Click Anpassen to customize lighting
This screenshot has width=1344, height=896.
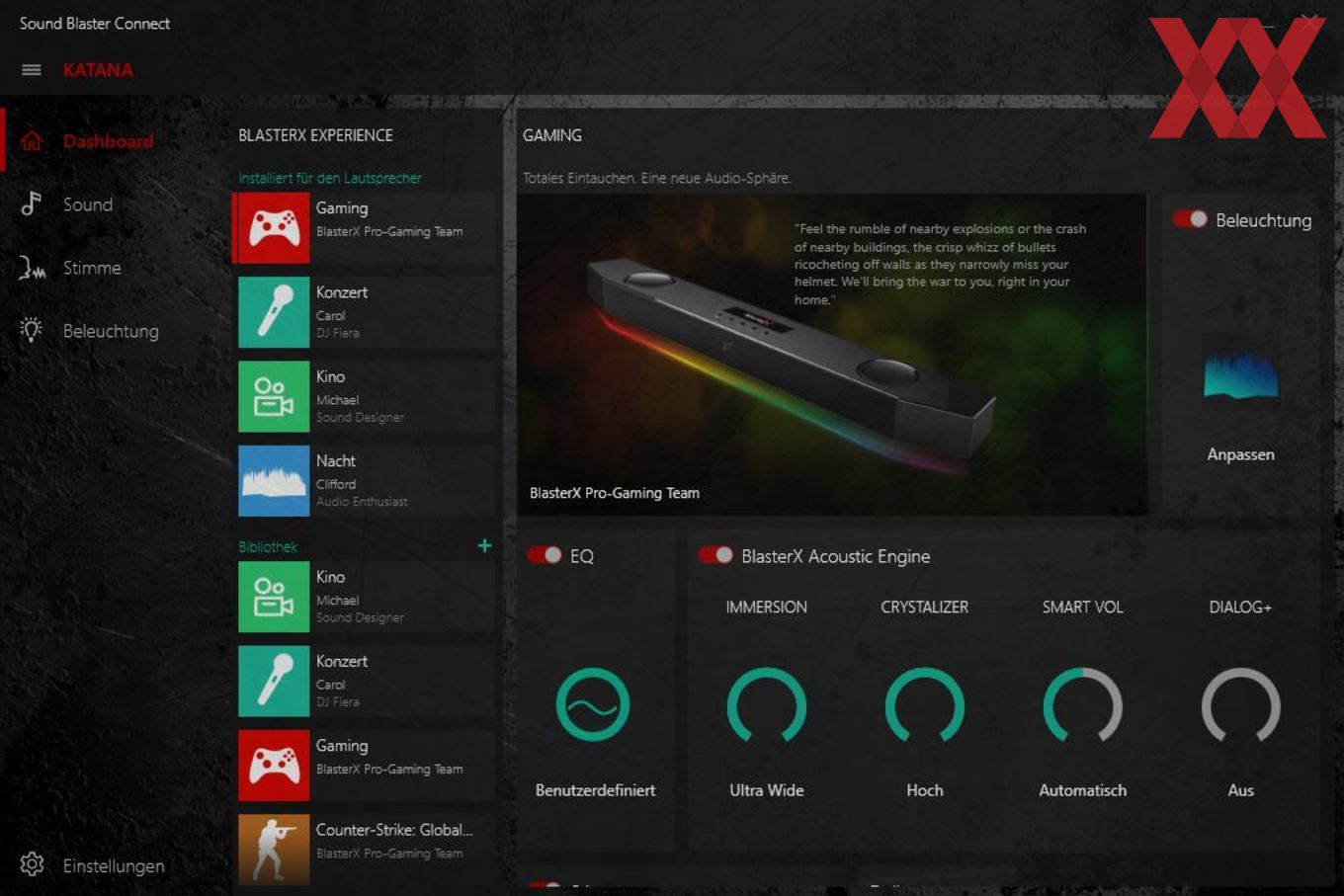[x=1240, y=454]
